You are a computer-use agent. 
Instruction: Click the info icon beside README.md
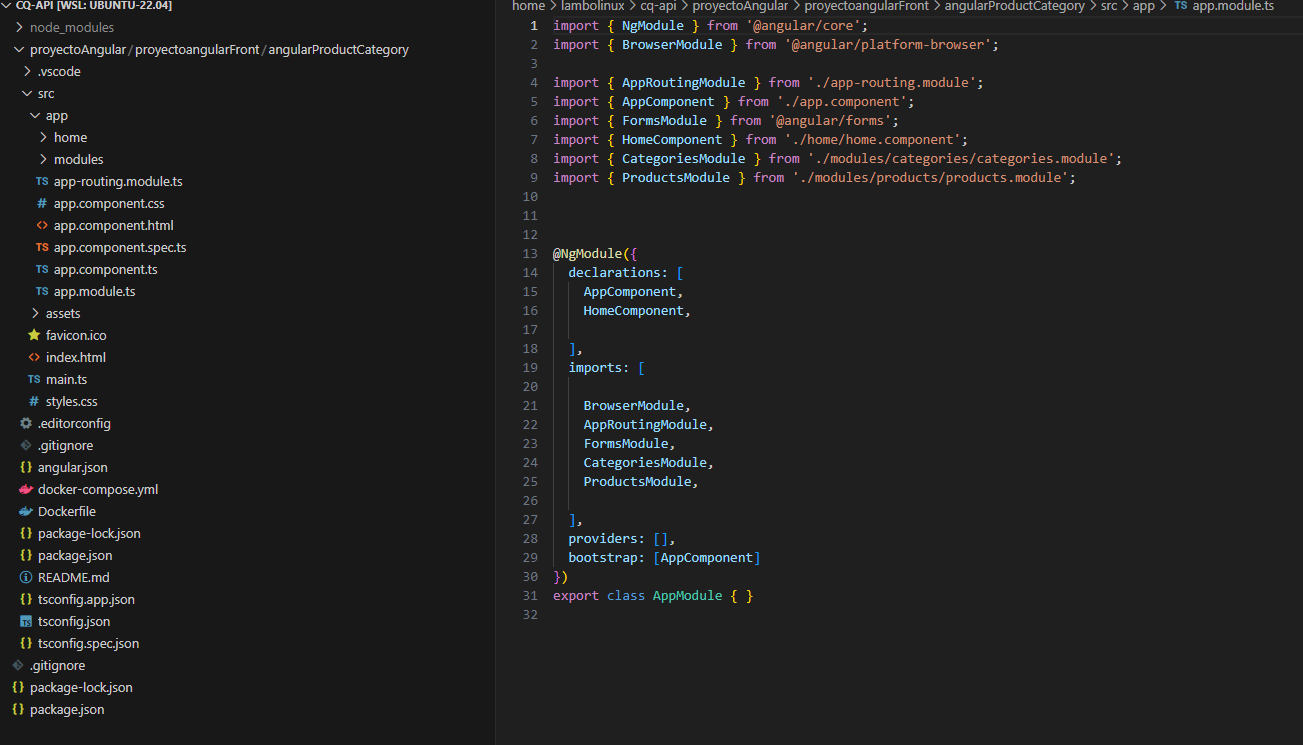click(x=26, y=577)
